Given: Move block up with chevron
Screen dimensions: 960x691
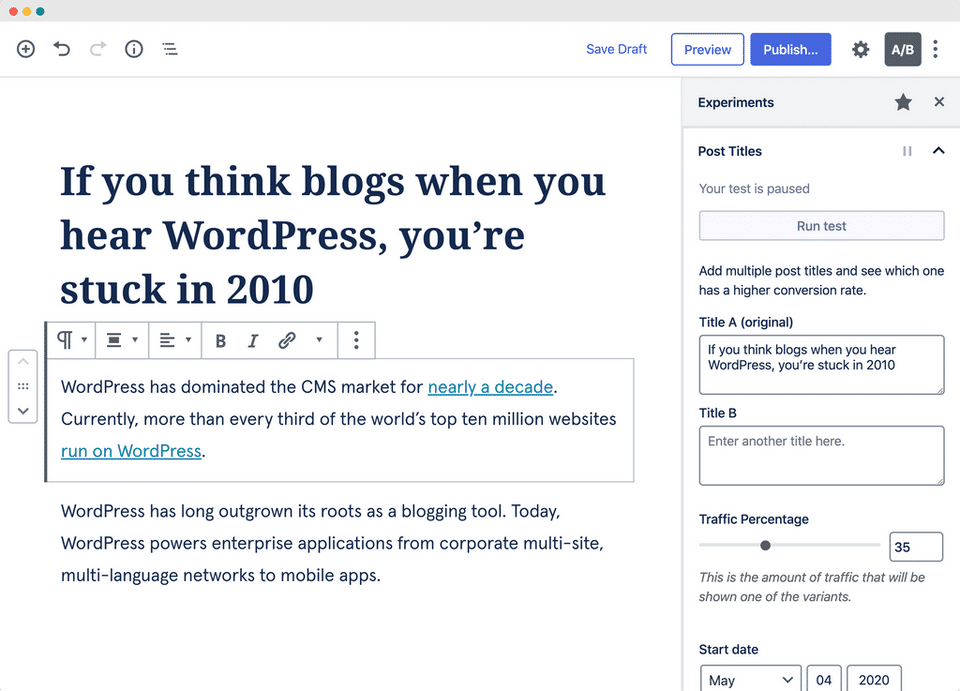Looking at the screenshot, I should coord(23,362).
